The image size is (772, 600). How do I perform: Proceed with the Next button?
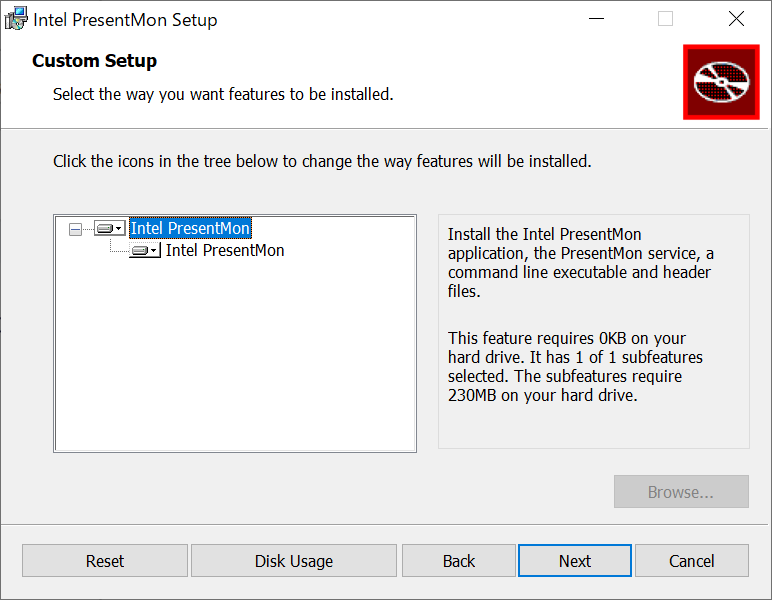(575, 561)
